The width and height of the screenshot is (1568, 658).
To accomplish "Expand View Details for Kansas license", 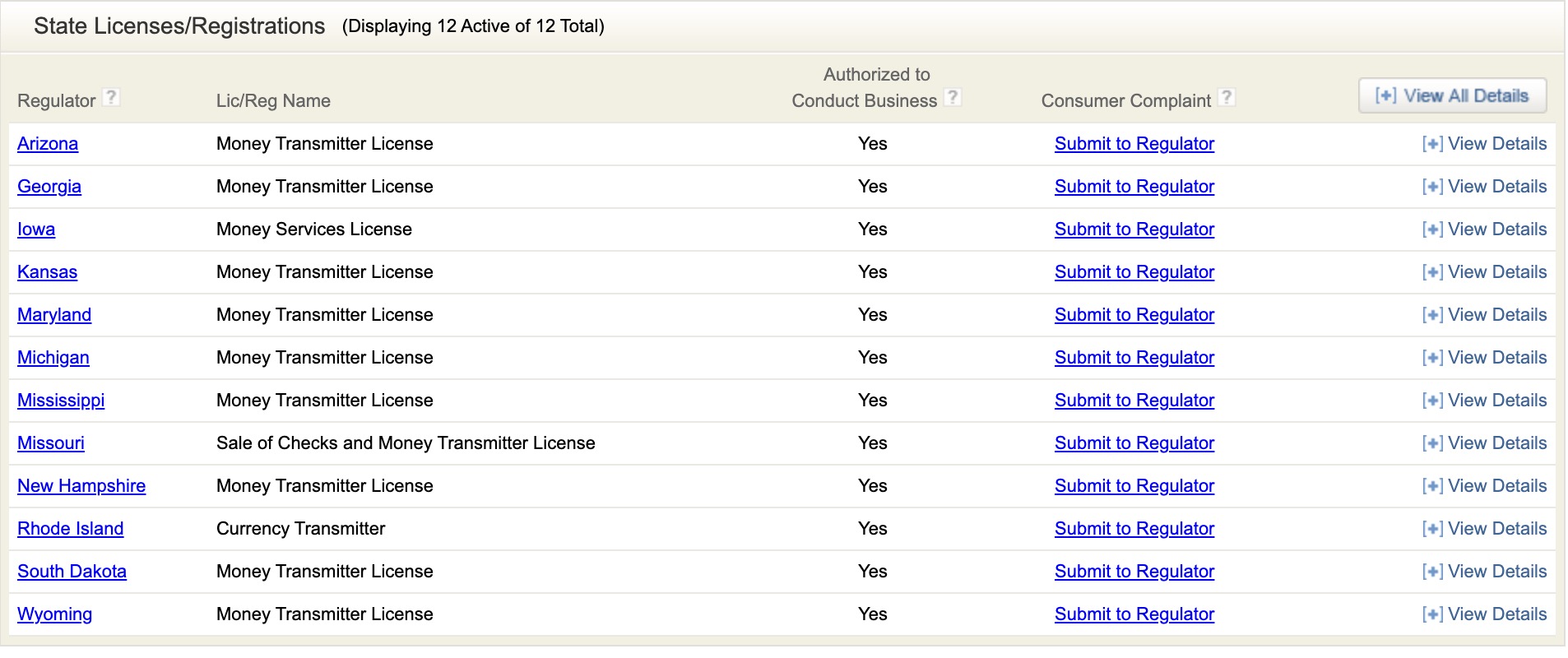I will [x=1484, y=272].
